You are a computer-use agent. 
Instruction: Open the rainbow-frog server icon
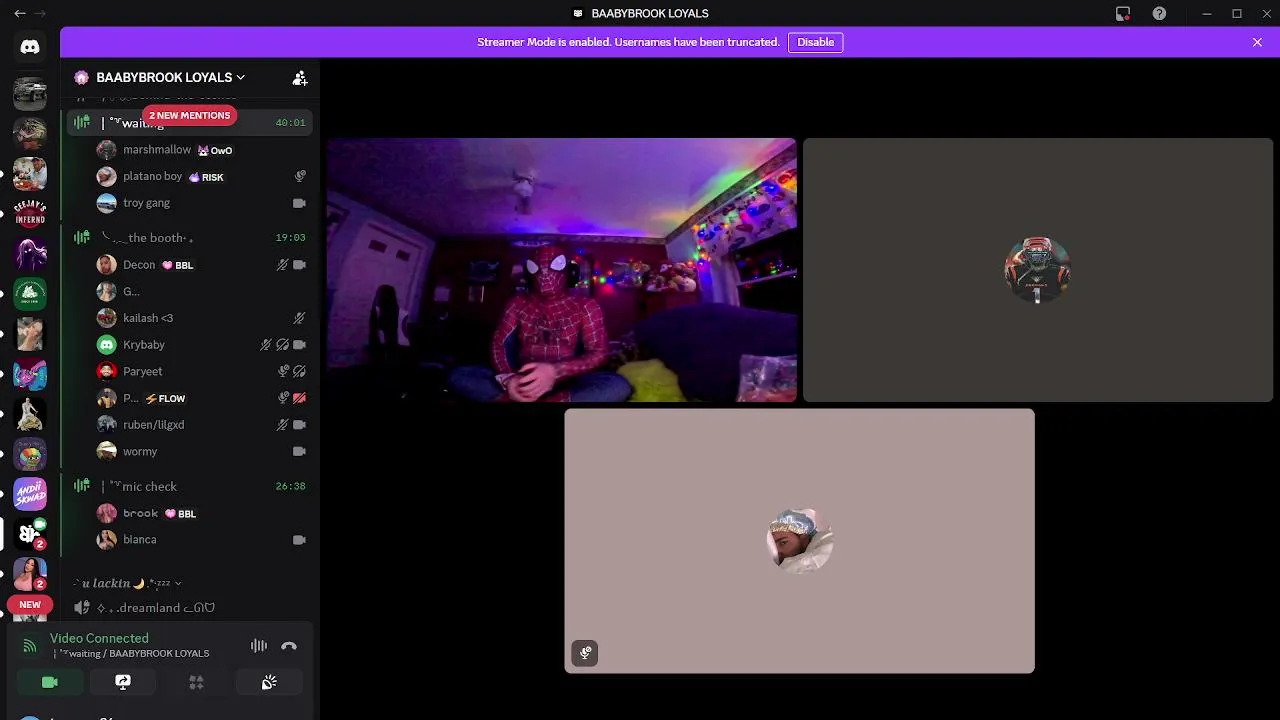click(30, 454)
